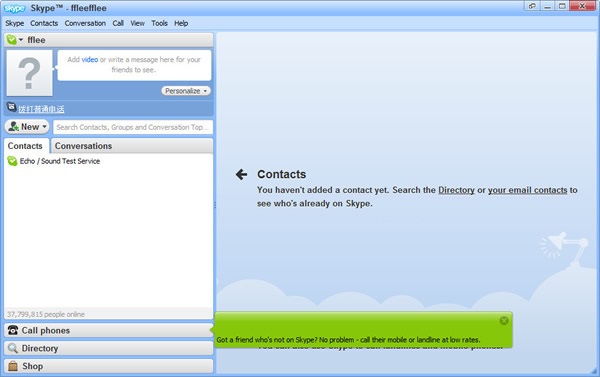Click the Skype logo in title bar
Image resolution: width=600 pixels, height=377 pixels.
pyautogui.click(x=15, y=8)
